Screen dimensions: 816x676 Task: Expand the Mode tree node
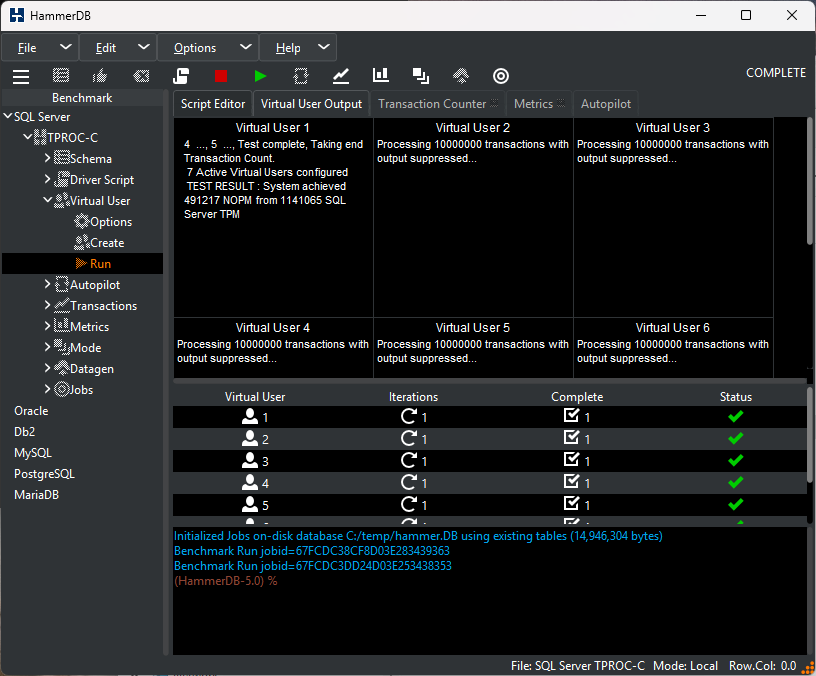coord(48,348)
